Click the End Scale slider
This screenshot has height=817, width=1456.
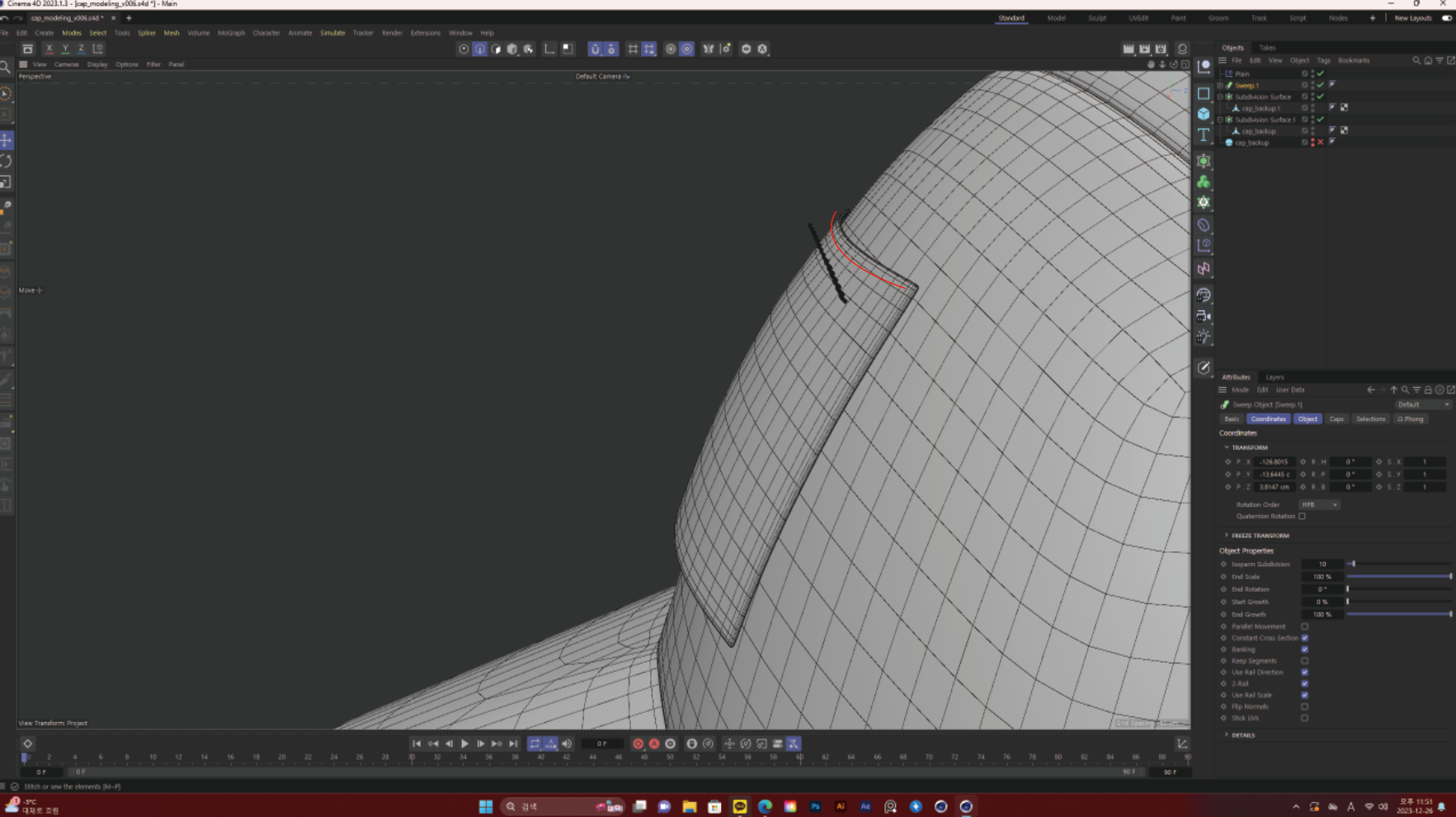pyautogui.click(x=1399, y=577)
